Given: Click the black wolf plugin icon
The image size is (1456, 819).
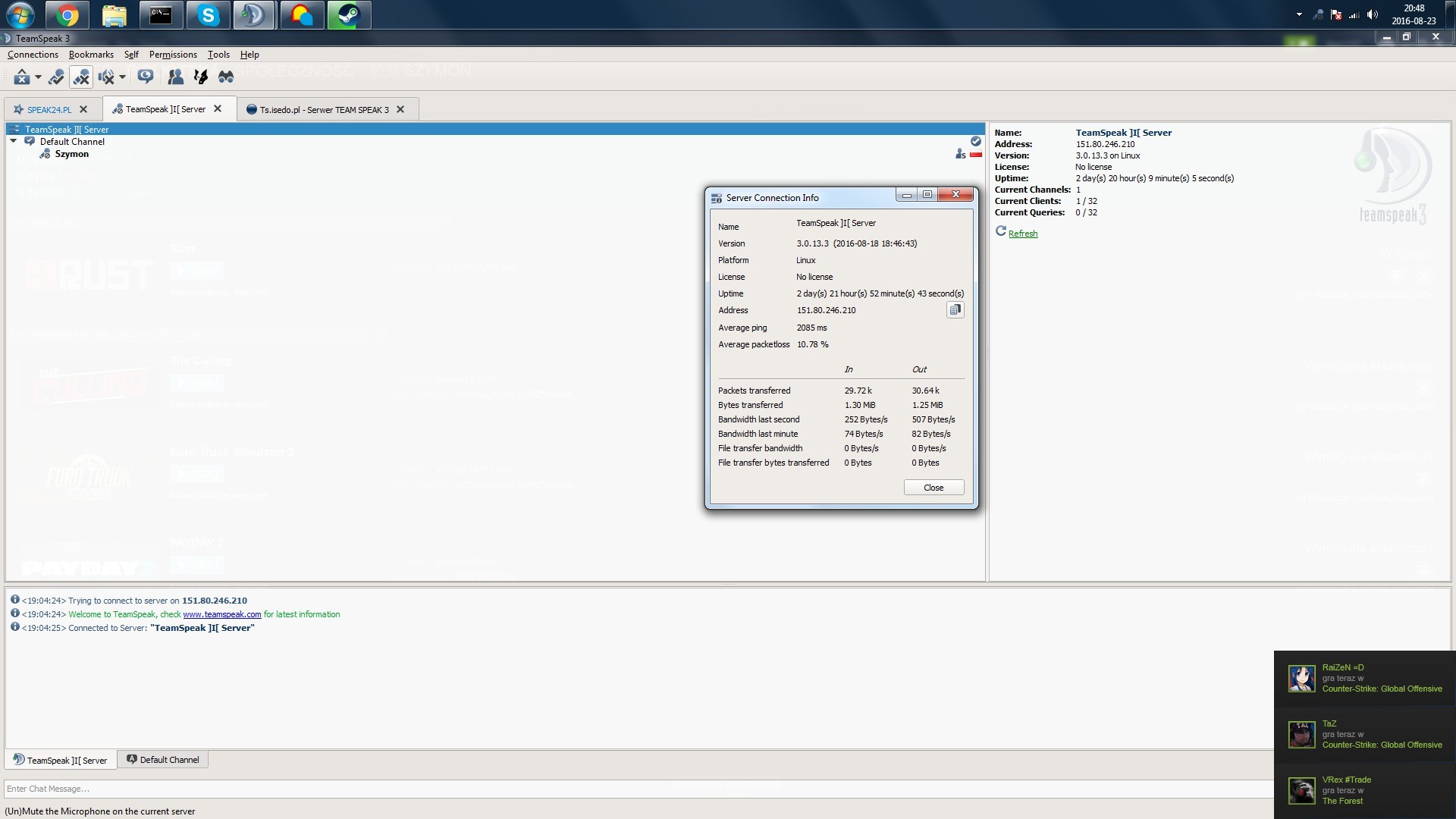Looking at the screenshot, I should pos(201,77).
